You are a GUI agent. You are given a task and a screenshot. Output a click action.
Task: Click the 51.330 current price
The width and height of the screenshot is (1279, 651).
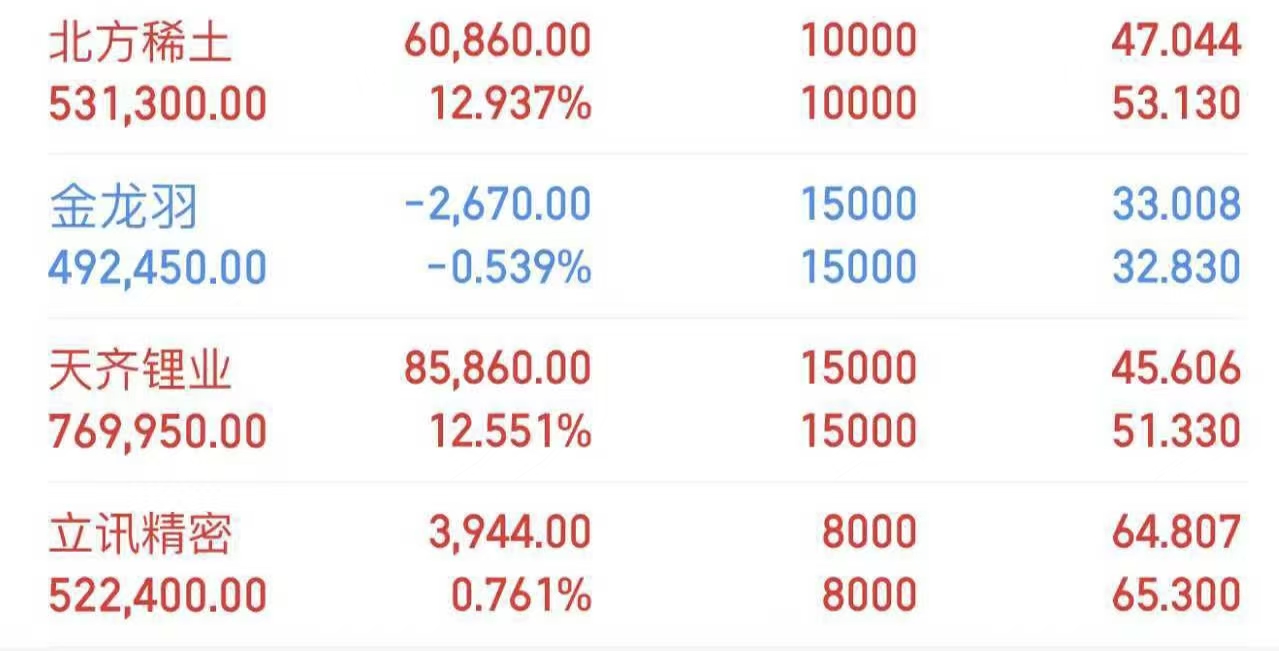pos(1176,432)
